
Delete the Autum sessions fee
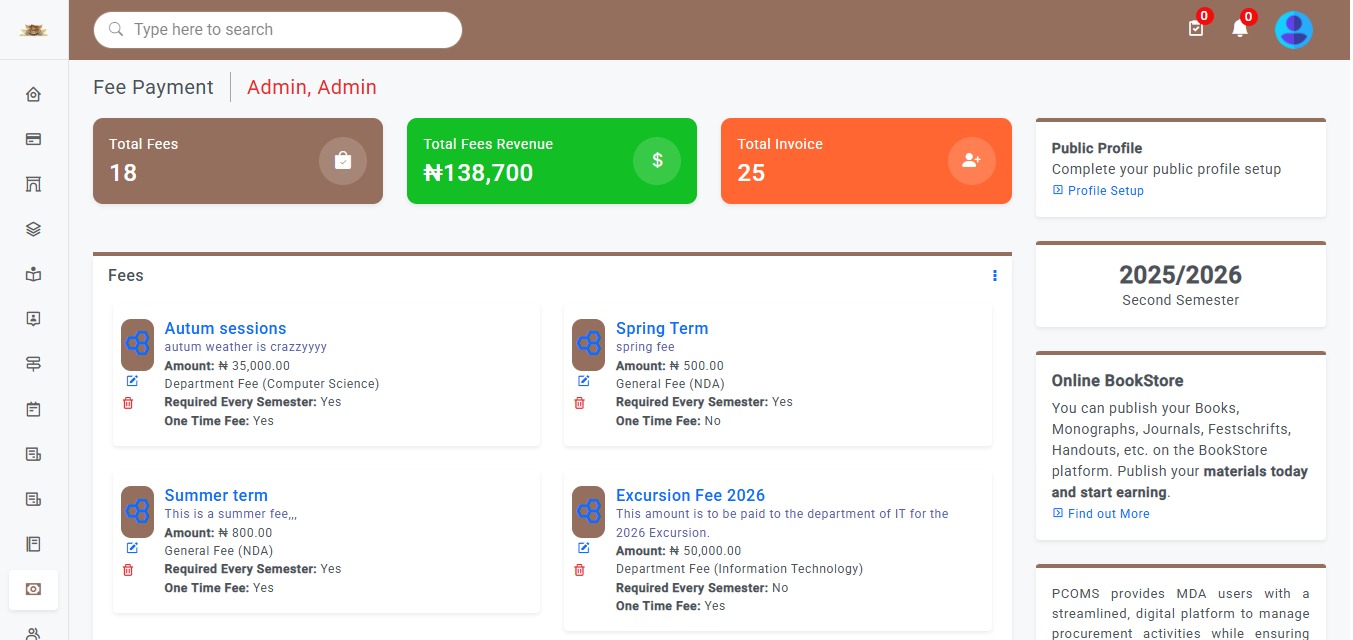tap(128, 403)
